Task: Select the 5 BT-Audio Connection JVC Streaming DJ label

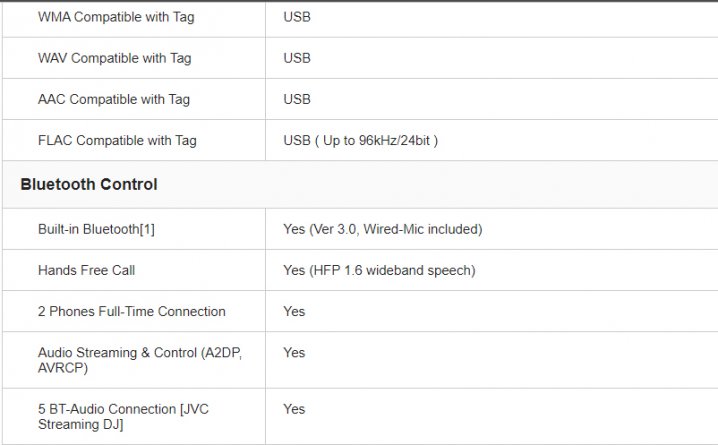Action: 123,416
